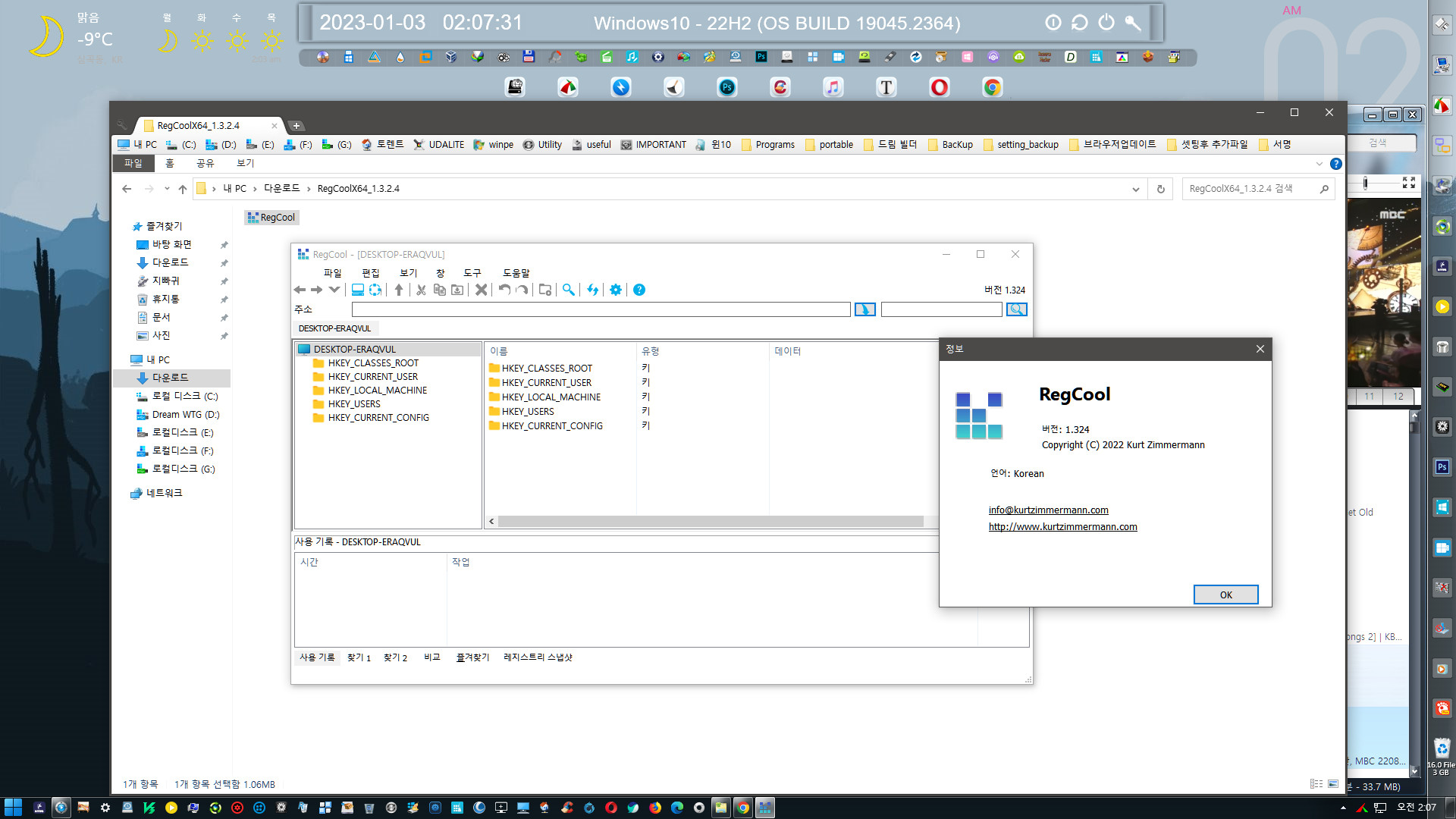This screenshot has width=1456, height=819.
Task: Select the DESKTOP-ERAQVUL connection tab
Action: click(x=334, y=328)
